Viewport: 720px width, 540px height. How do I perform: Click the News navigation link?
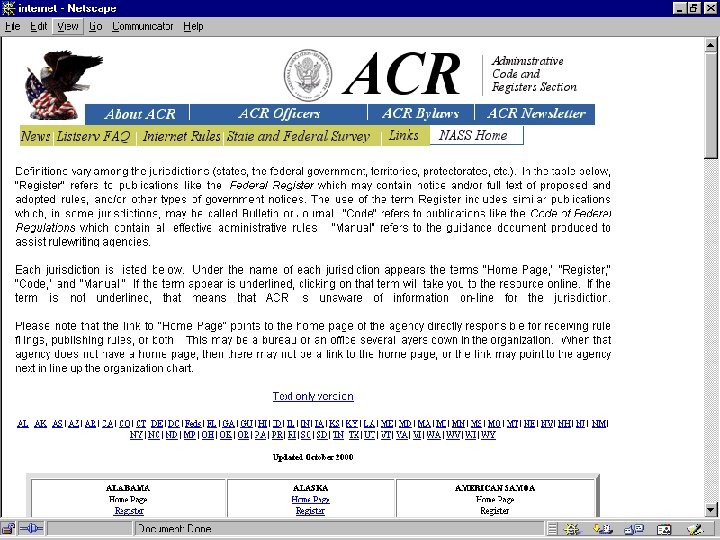pos(35,136)
